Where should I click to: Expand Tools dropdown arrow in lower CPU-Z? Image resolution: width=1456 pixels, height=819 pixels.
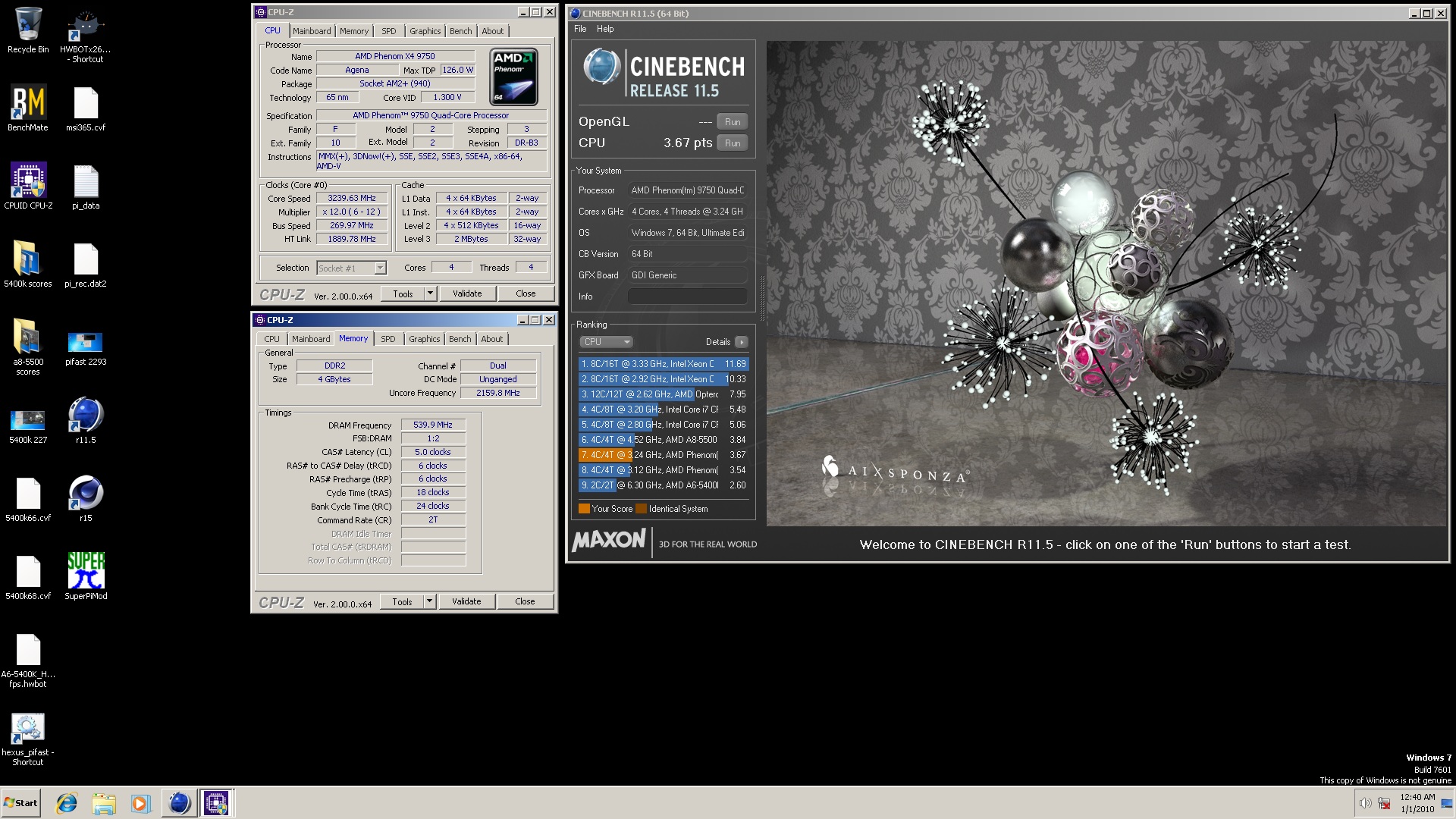click(429, 601)
